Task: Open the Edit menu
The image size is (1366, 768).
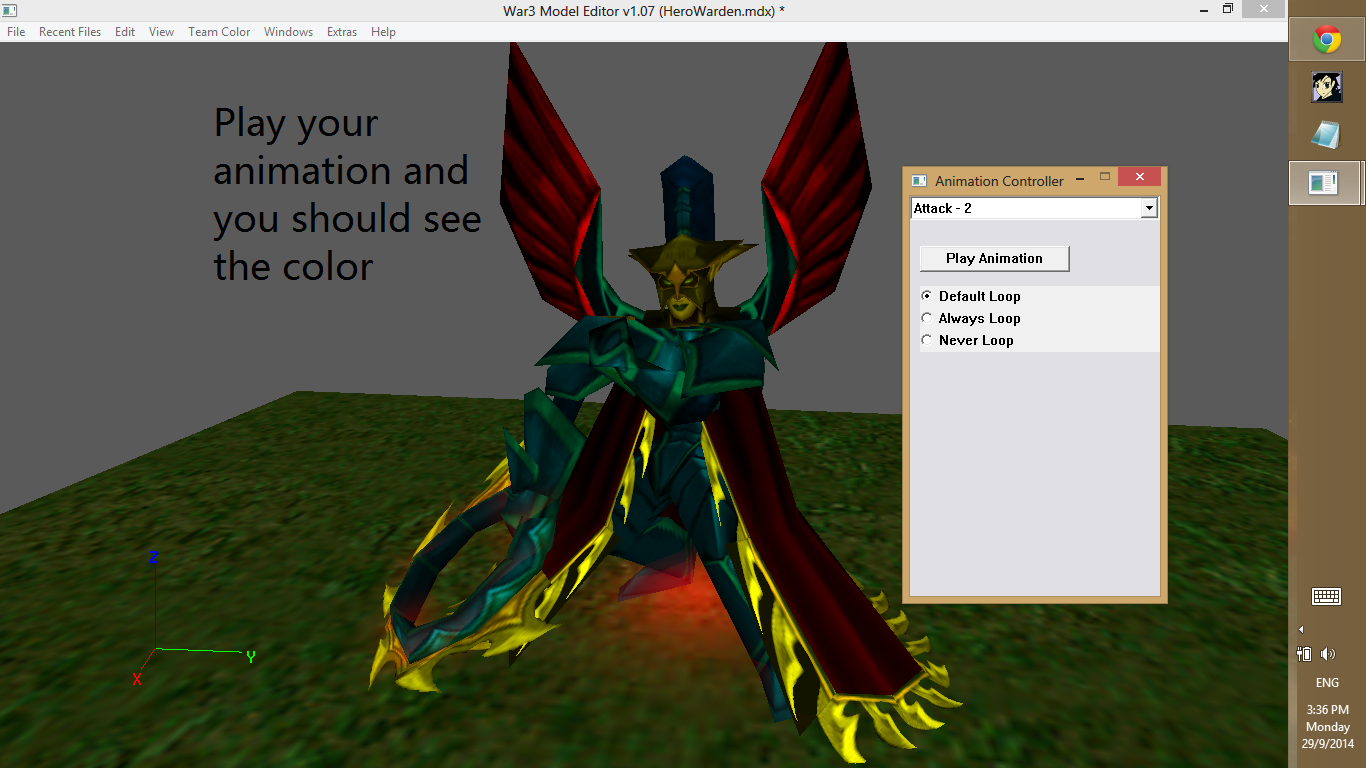Action: click(125, 32)
